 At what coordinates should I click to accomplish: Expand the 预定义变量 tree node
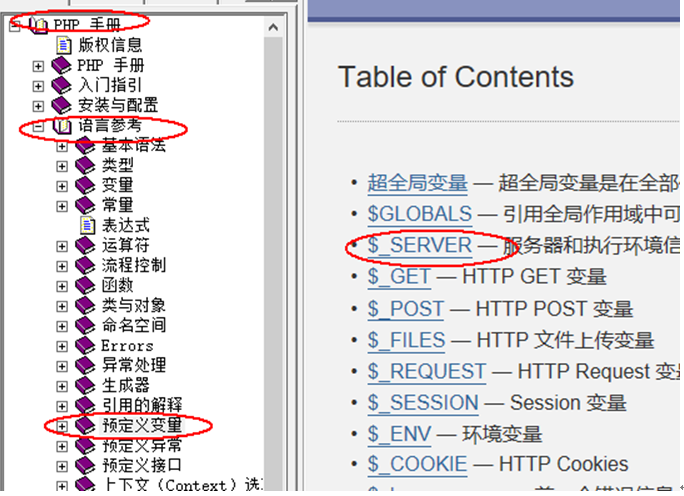tap(62, 426)
